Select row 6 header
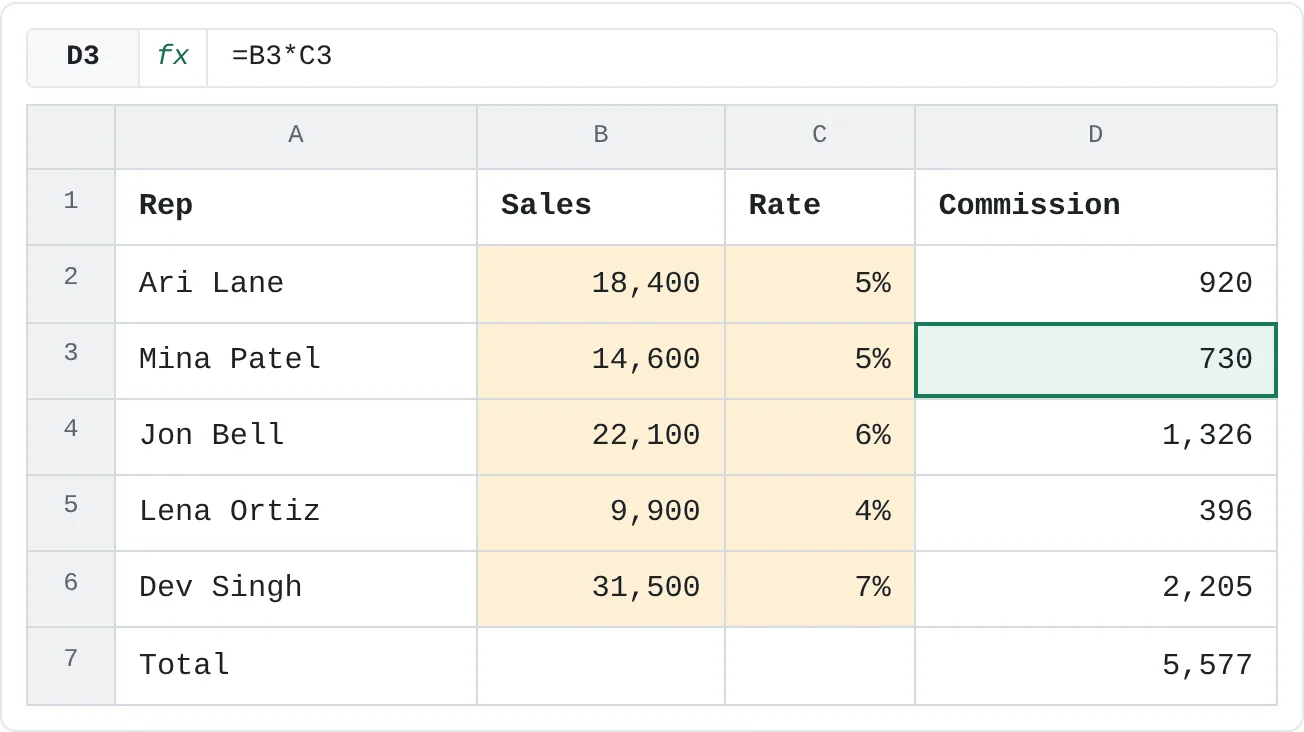Image resolution: width=1304 pixels, height=732 pixels. 71,588
